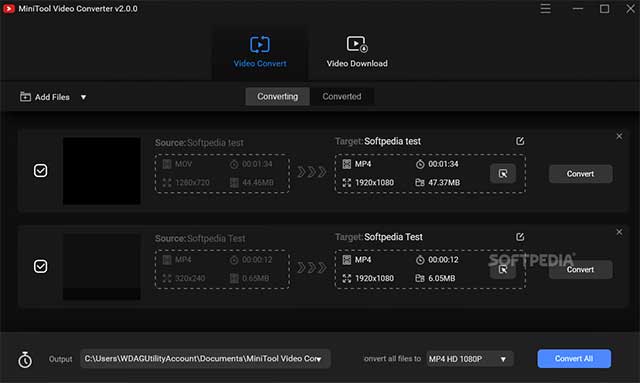The height and width of the screenshot is (383, 640).
Task: Click the 47.37MB target size value
Action: click(x=444, y=183)
